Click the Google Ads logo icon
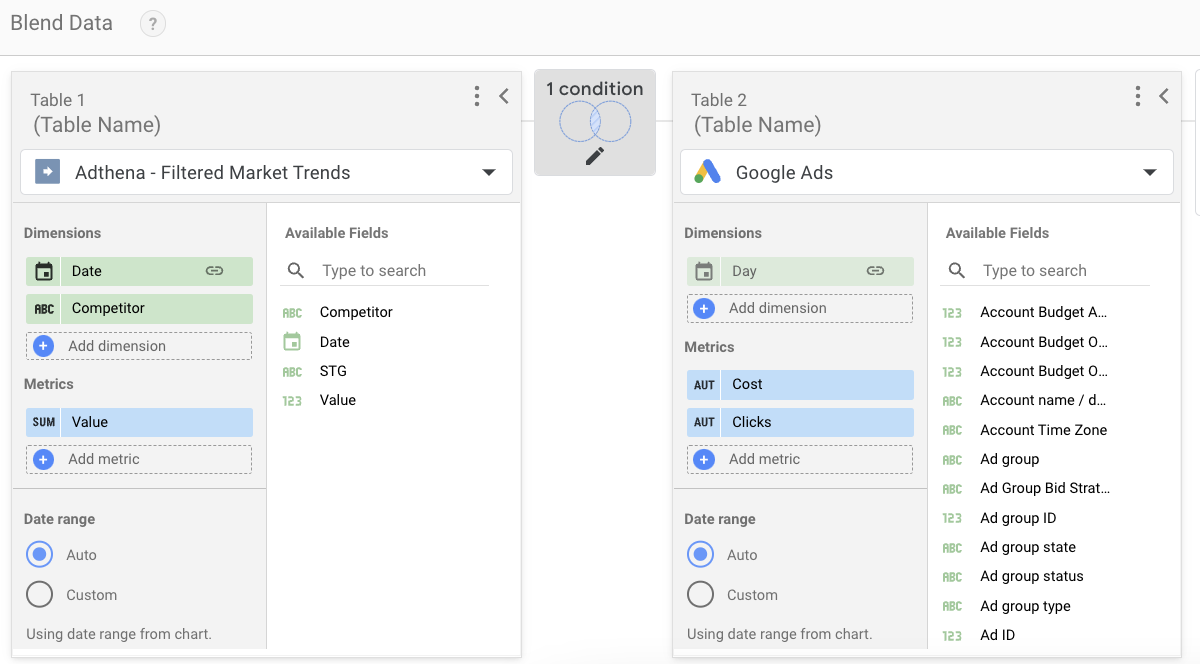1200x664 pixels. [x=708, y=172]
